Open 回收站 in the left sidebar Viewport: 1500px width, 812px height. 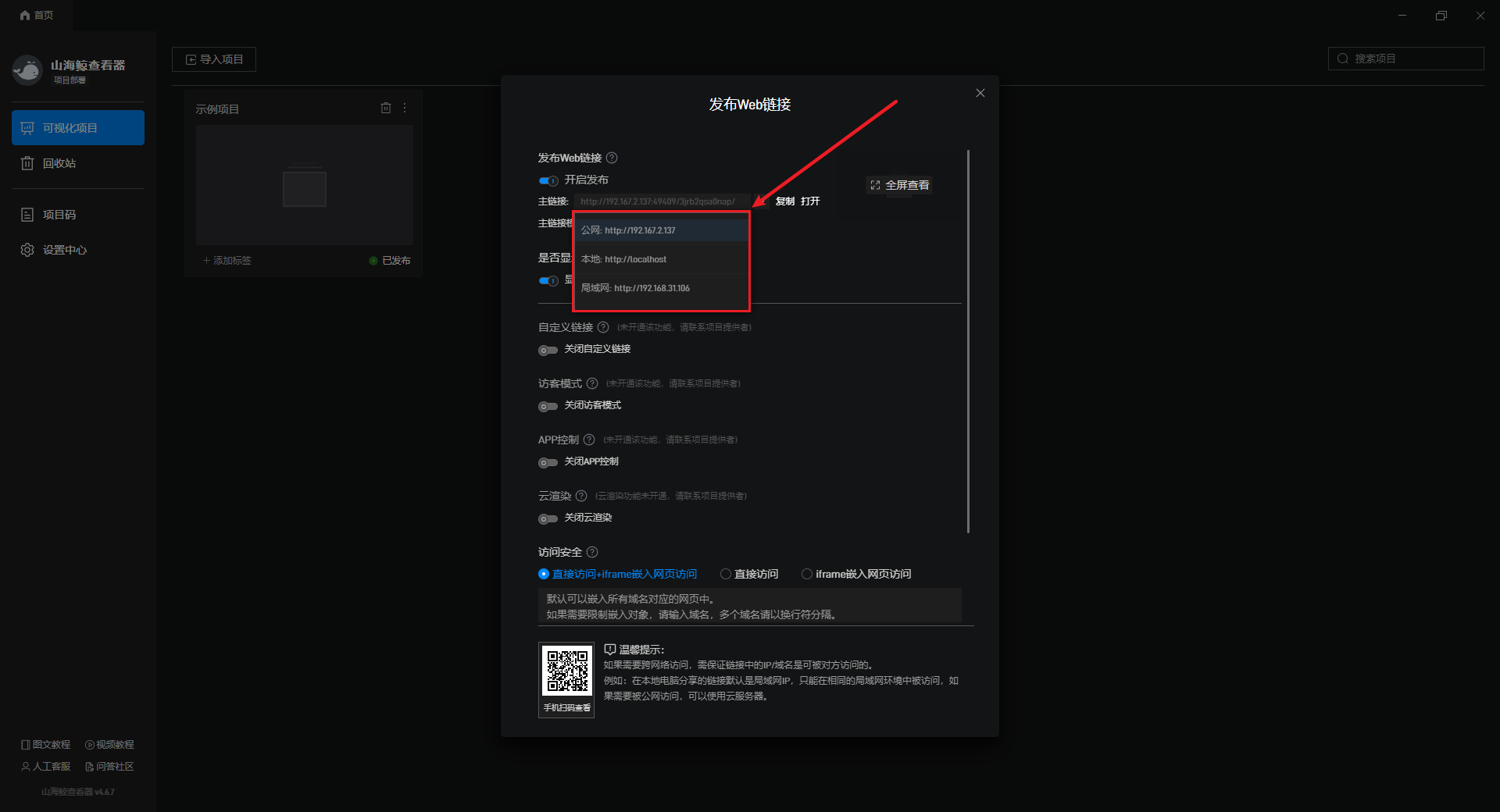pyautogui.click(x=59, y=163)
